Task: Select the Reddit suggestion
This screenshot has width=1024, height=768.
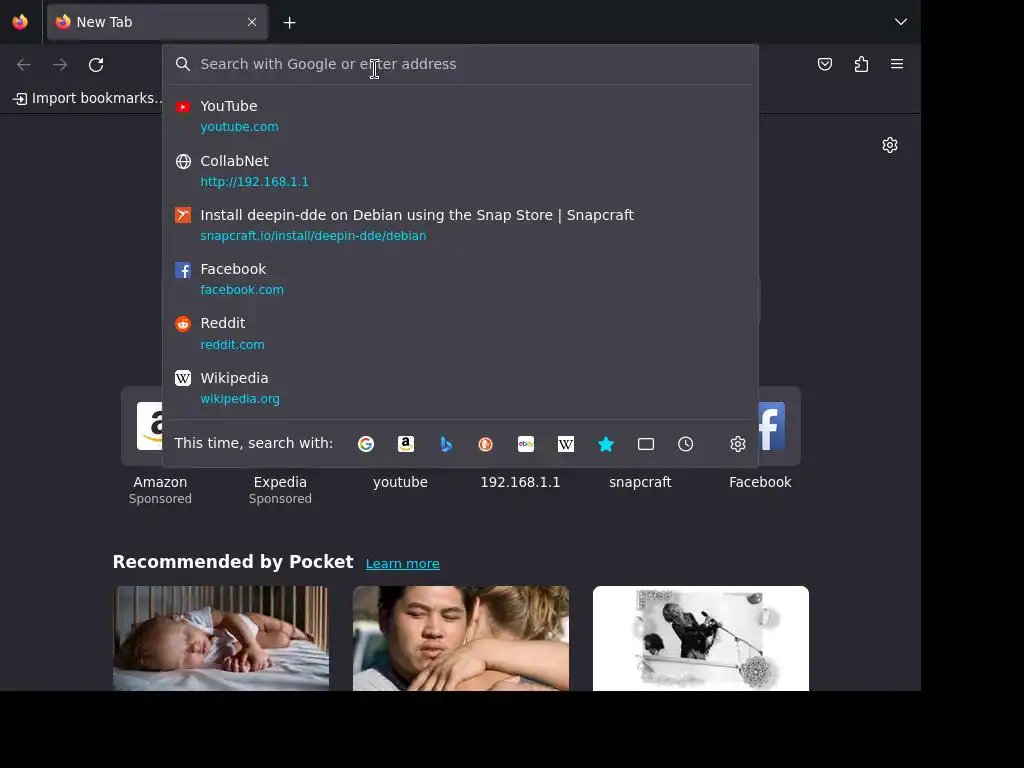Action: coord(460,333)
